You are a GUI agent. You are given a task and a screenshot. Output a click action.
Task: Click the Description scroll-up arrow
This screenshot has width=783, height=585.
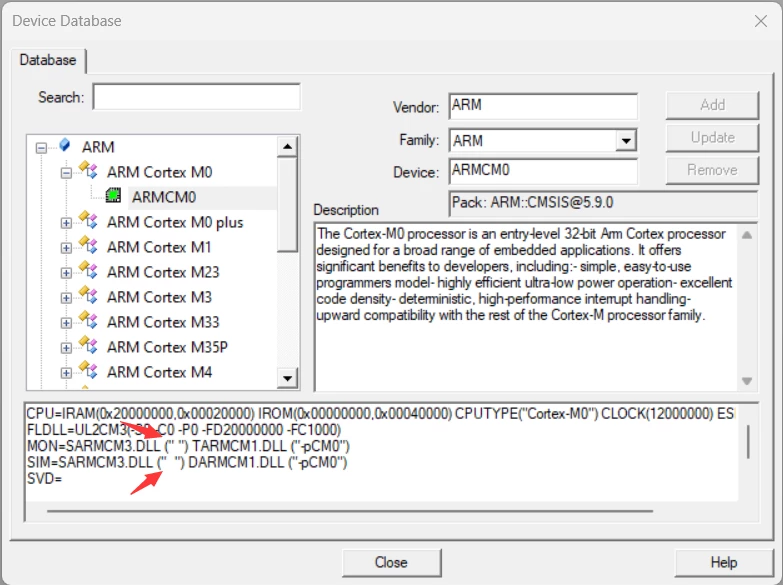tap(747, 235)
